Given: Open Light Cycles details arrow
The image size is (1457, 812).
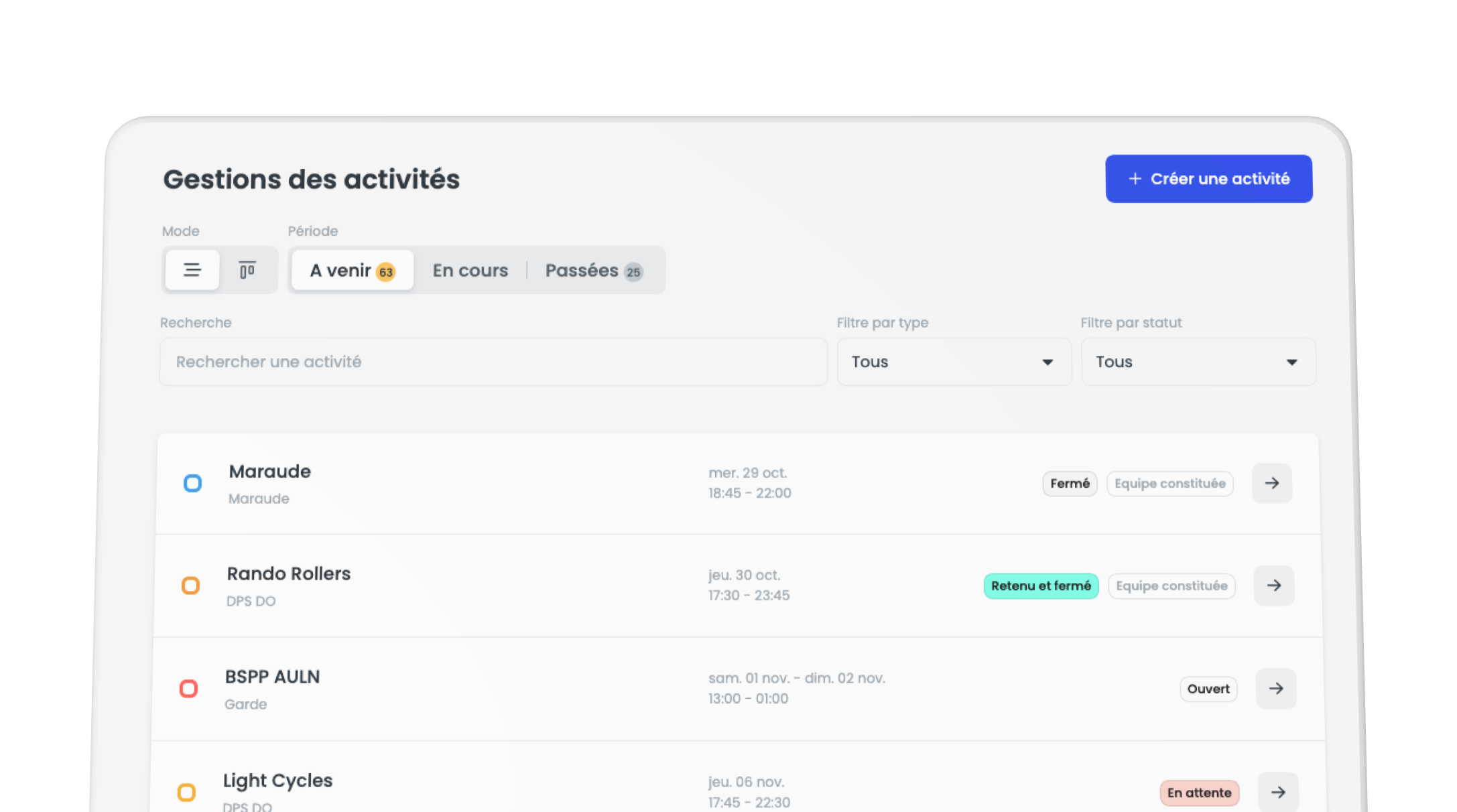Looking at the screenshot, I should 1277,792.
